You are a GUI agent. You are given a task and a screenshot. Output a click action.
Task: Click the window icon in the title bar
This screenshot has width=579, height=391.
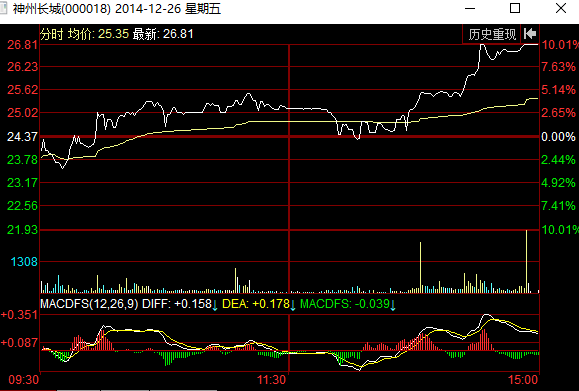pos(3,8)
